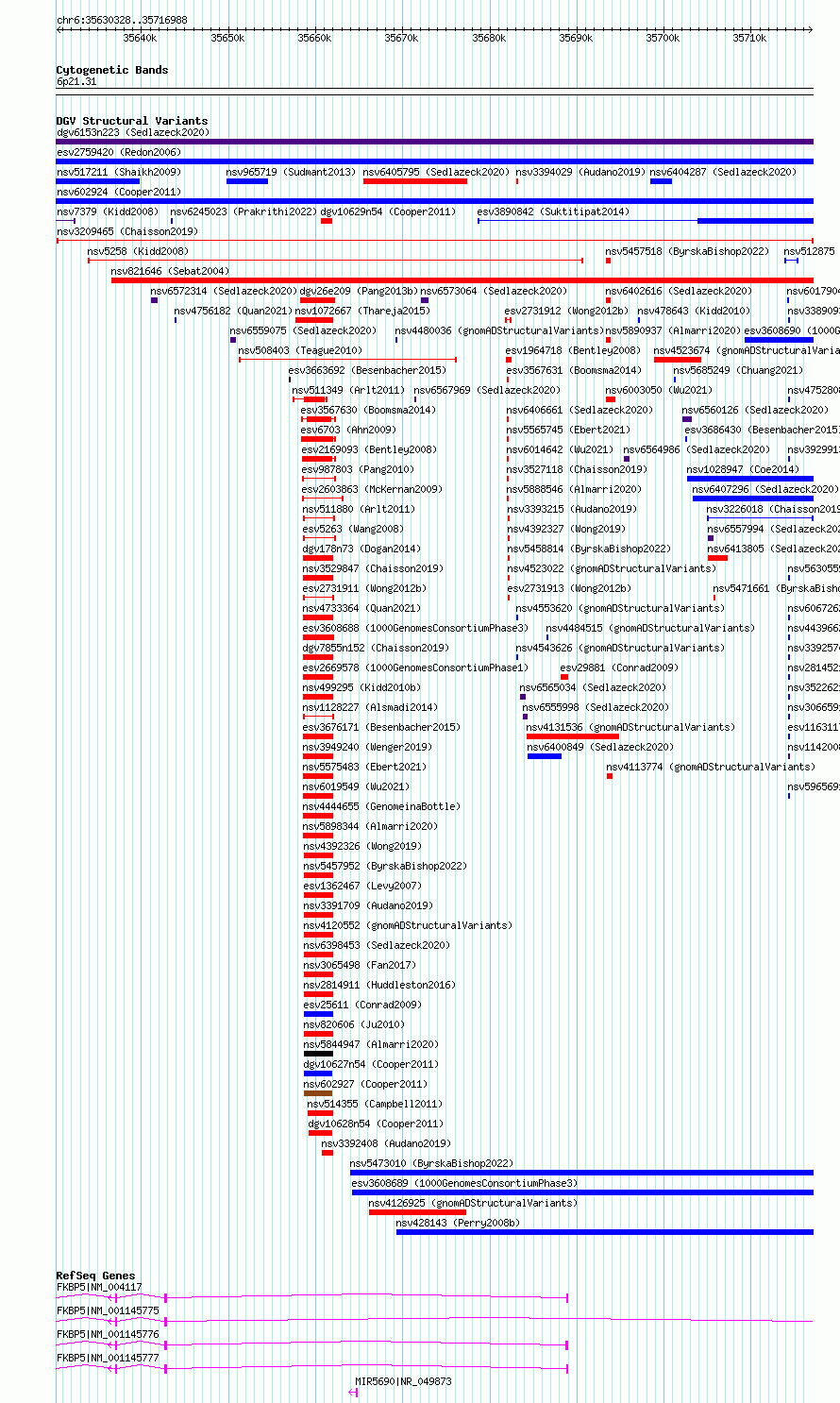Click the 35640k ruler position
The width and height of the screenshot is (840, 1403).
point(140,39)
